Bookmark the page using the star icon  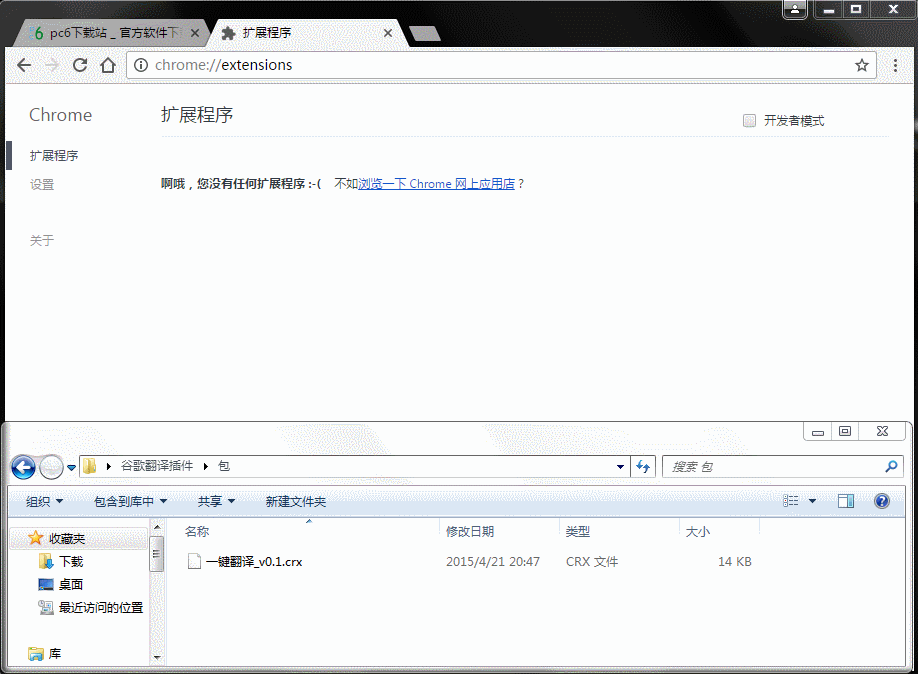(862, 64)
